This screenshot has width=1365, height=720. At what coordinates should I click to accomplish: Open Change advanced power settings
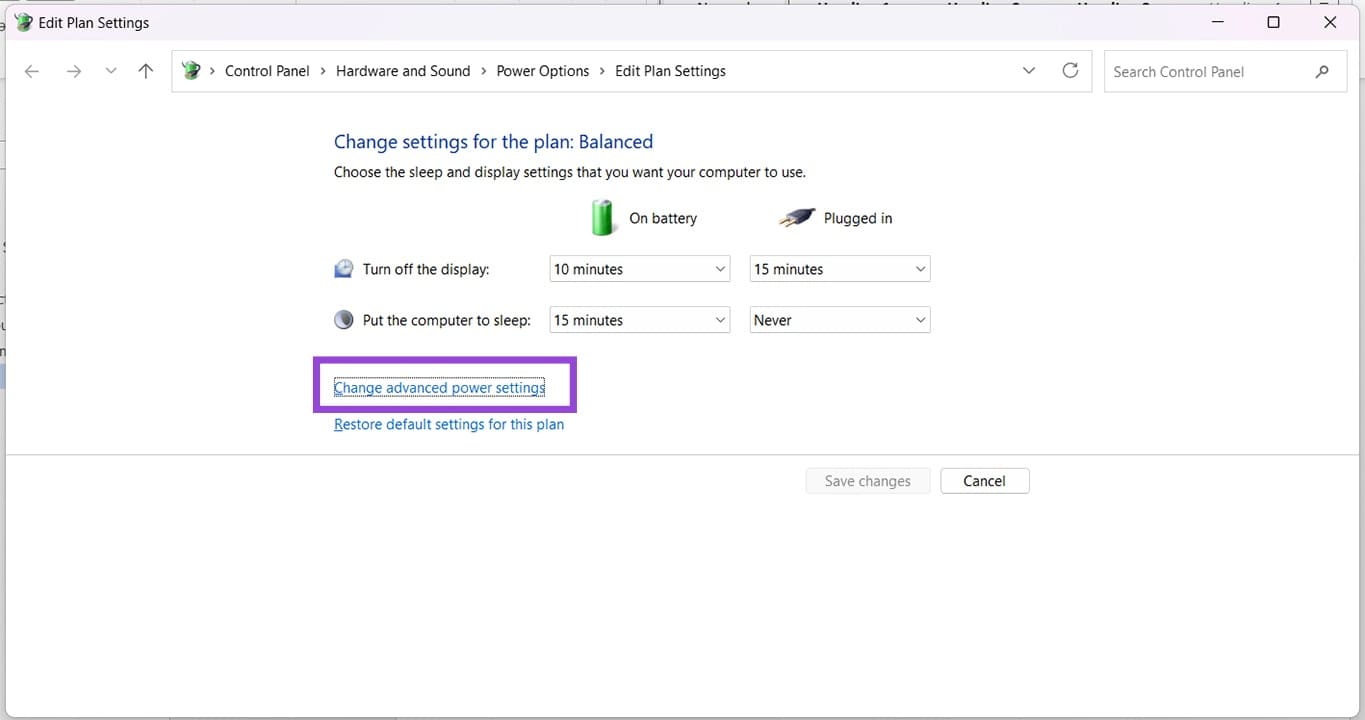coord(439,387)
